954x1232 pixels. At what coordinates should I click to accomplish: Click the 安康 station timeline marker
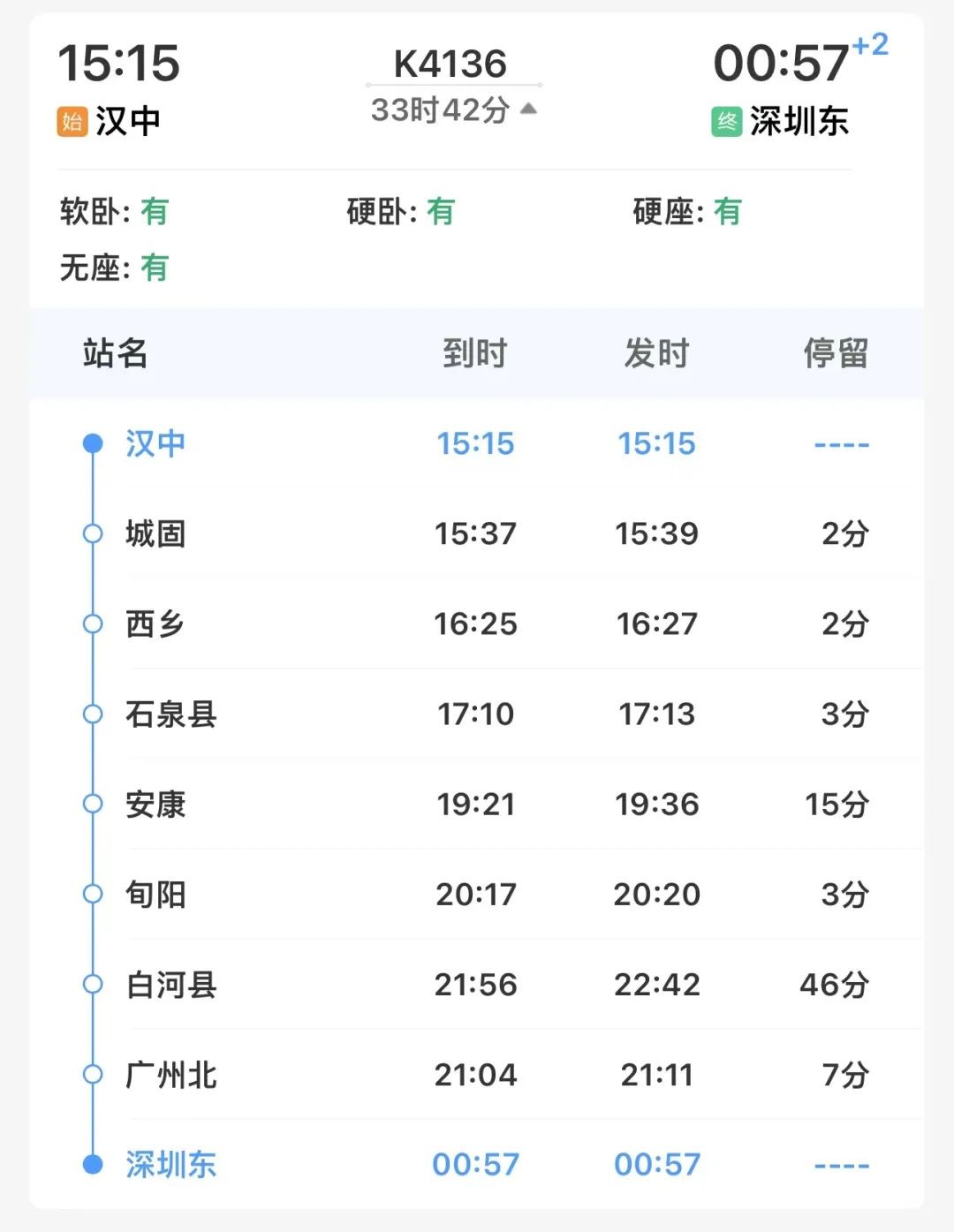93,804
